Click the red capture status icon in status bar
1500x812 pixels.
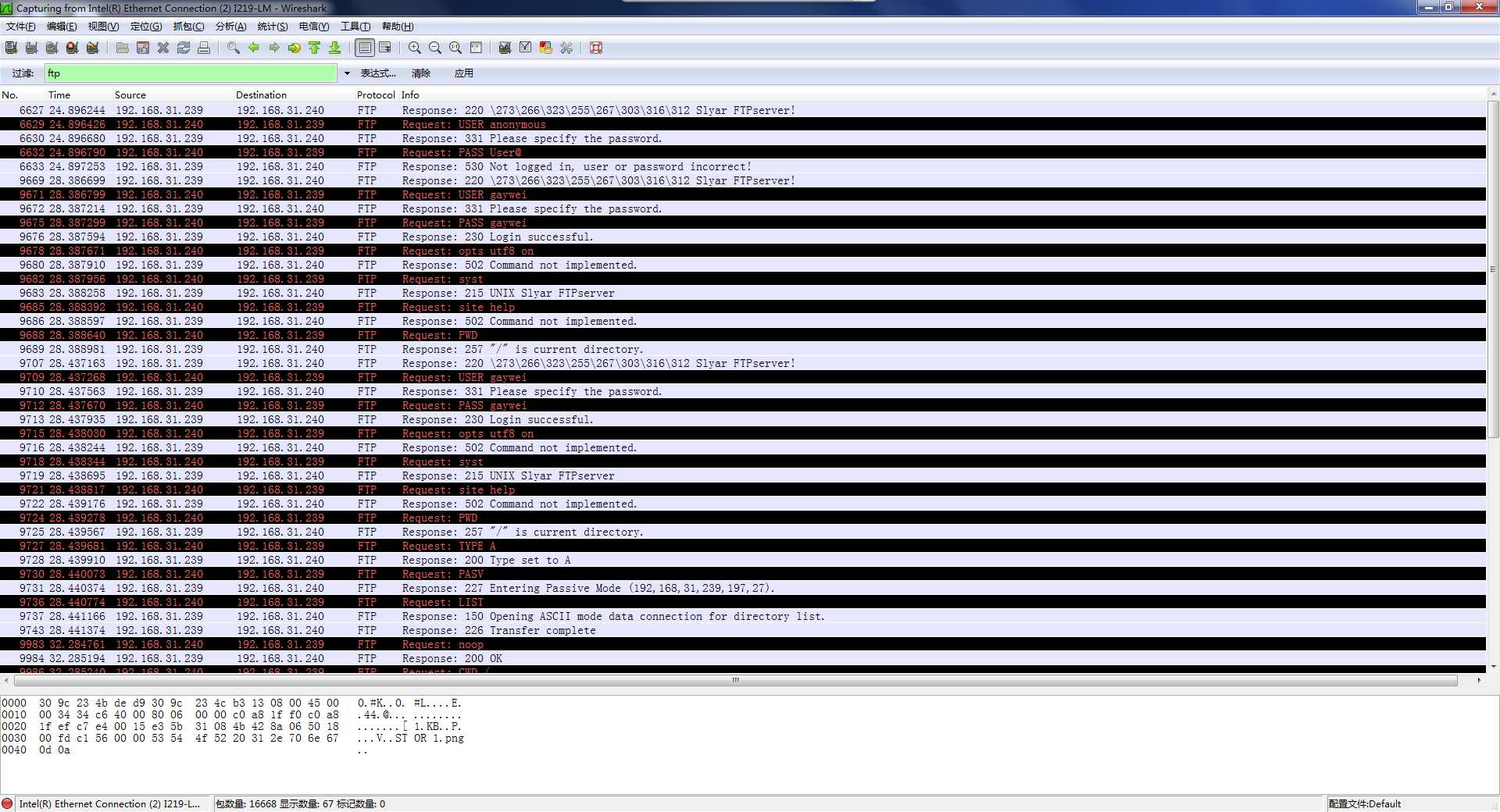click(x=8, y=804)
